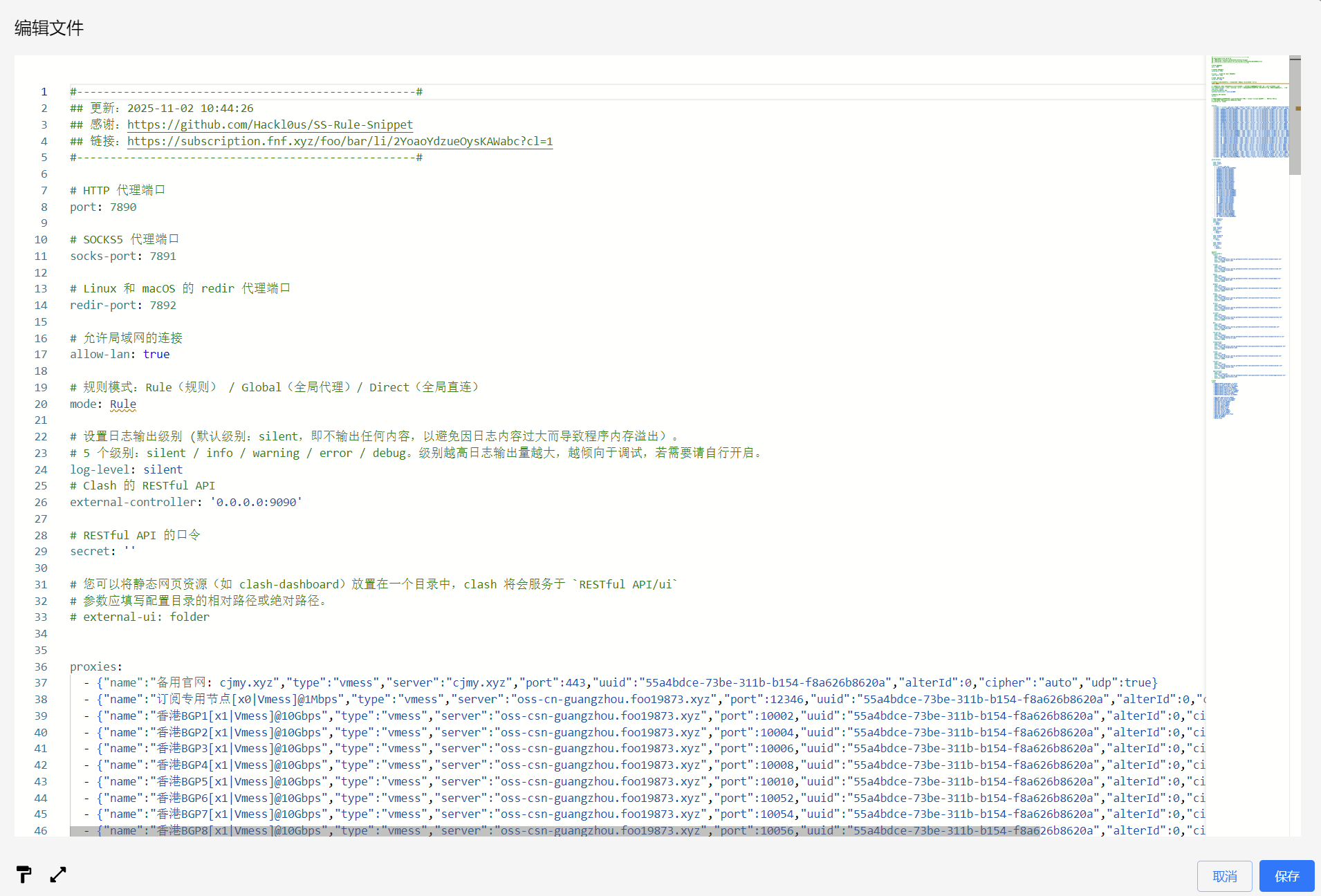
Task: Place cursor on the socks-port value 7891
Action: pos(163,256)
